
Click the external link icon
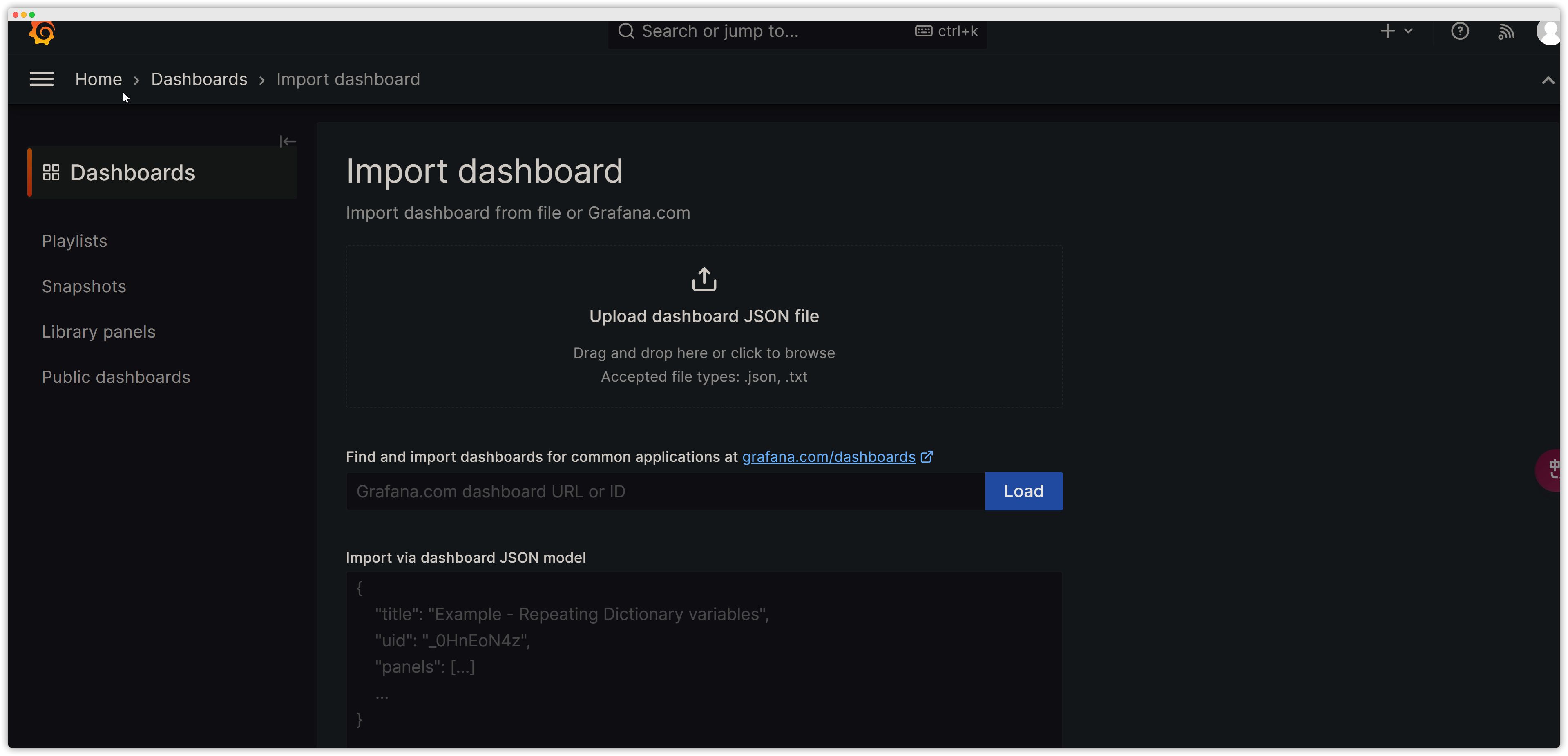pyautogui.click(x=927, y=456)
